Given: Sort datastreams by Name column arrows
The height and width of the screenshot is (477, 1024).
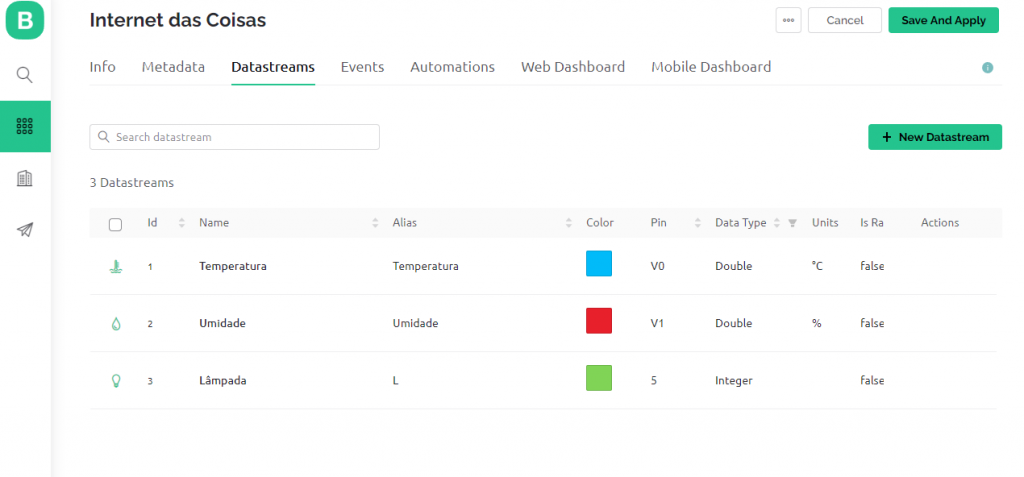Looking at the screenshot, I should pyautogui.click(x=376, y=223).
